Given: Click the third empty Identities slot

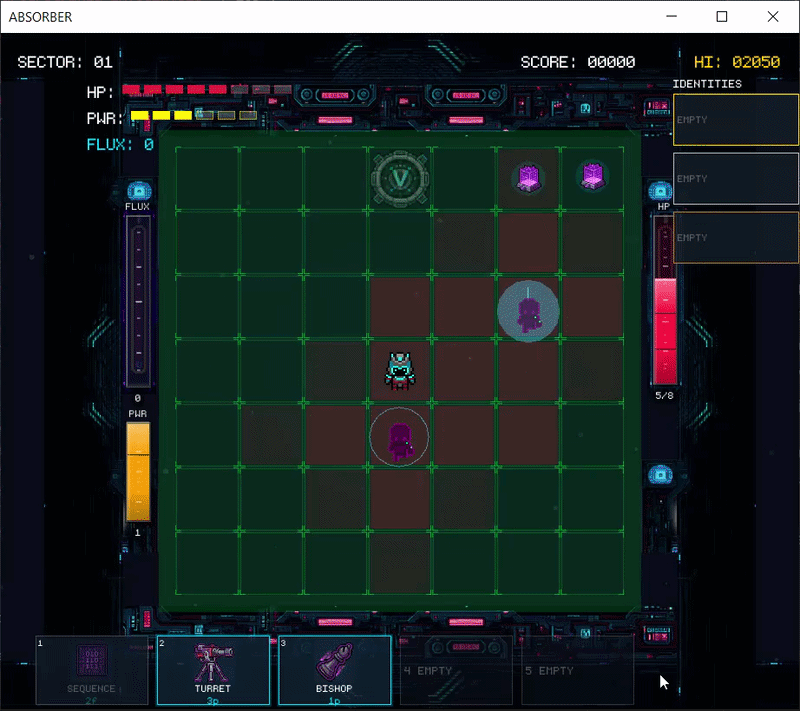Looking at the screenshot, I should [736, 238].
